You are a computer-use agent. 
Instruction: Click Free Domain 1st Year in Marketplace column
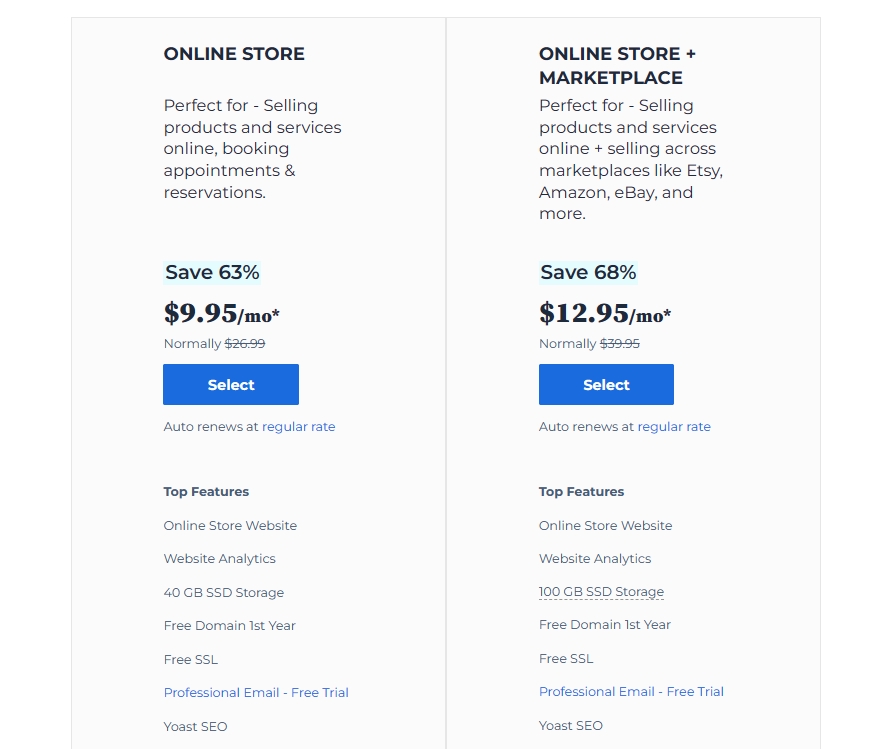tap(605, 625)
